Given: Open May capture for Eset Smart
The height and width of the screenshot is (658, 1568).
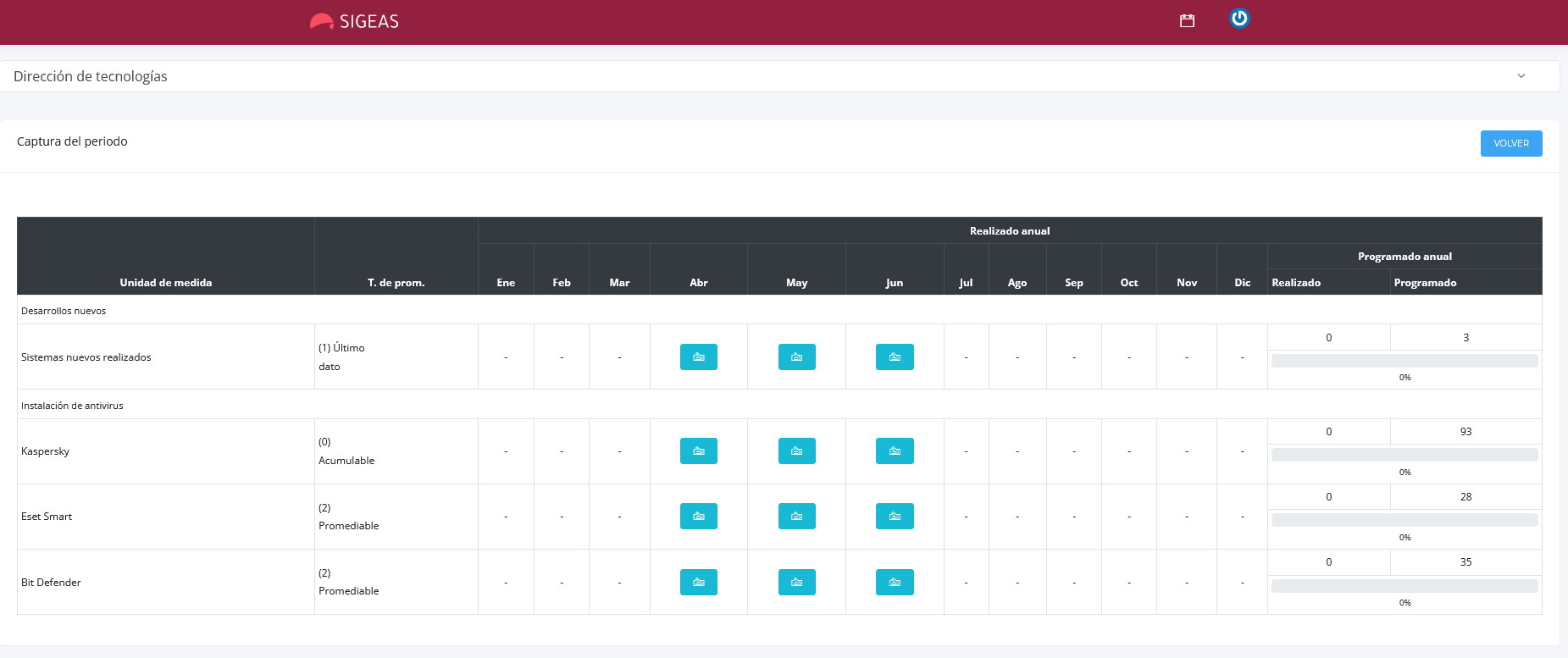Looking at the screenshot, I should [x=797, y=516].
